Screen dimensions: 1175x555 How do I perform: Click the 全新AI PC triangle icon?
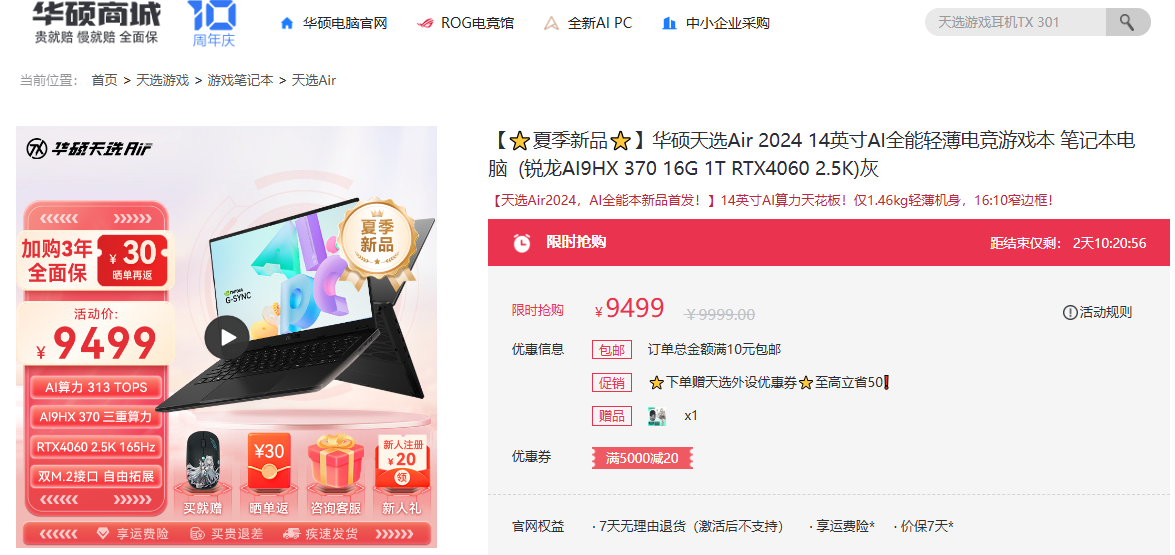(552, 23)
